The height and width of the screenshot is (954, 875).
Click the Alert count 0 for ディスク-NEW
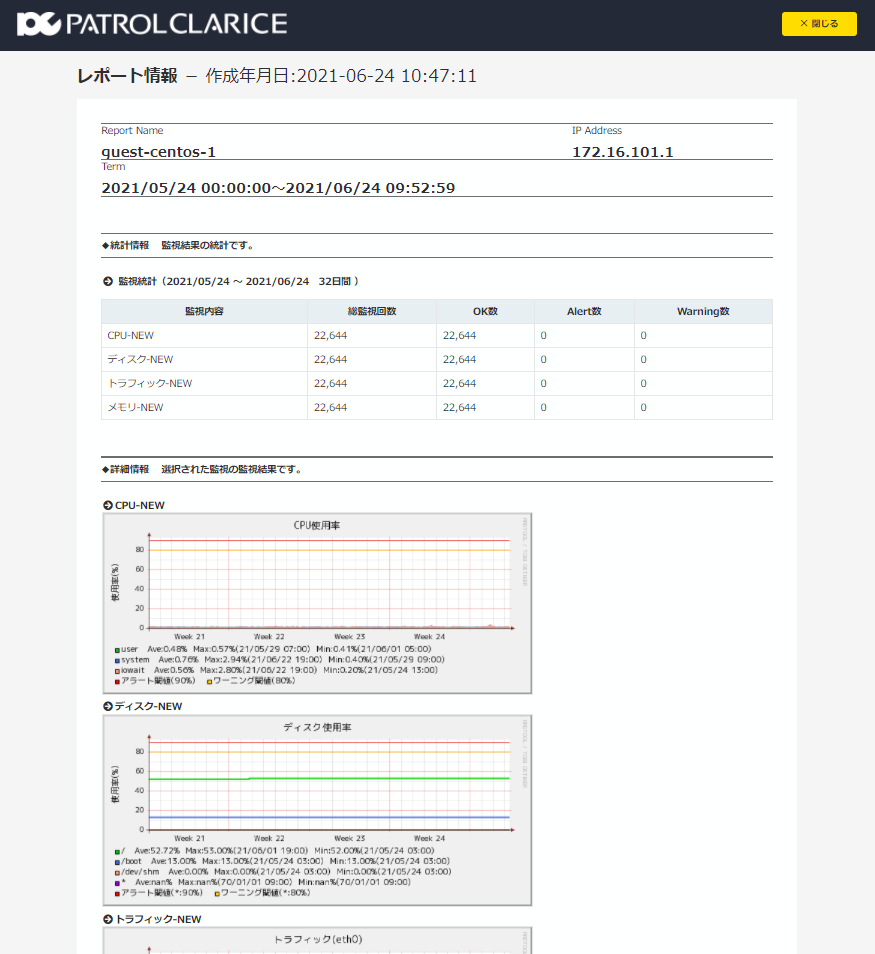tap(543, 360)
